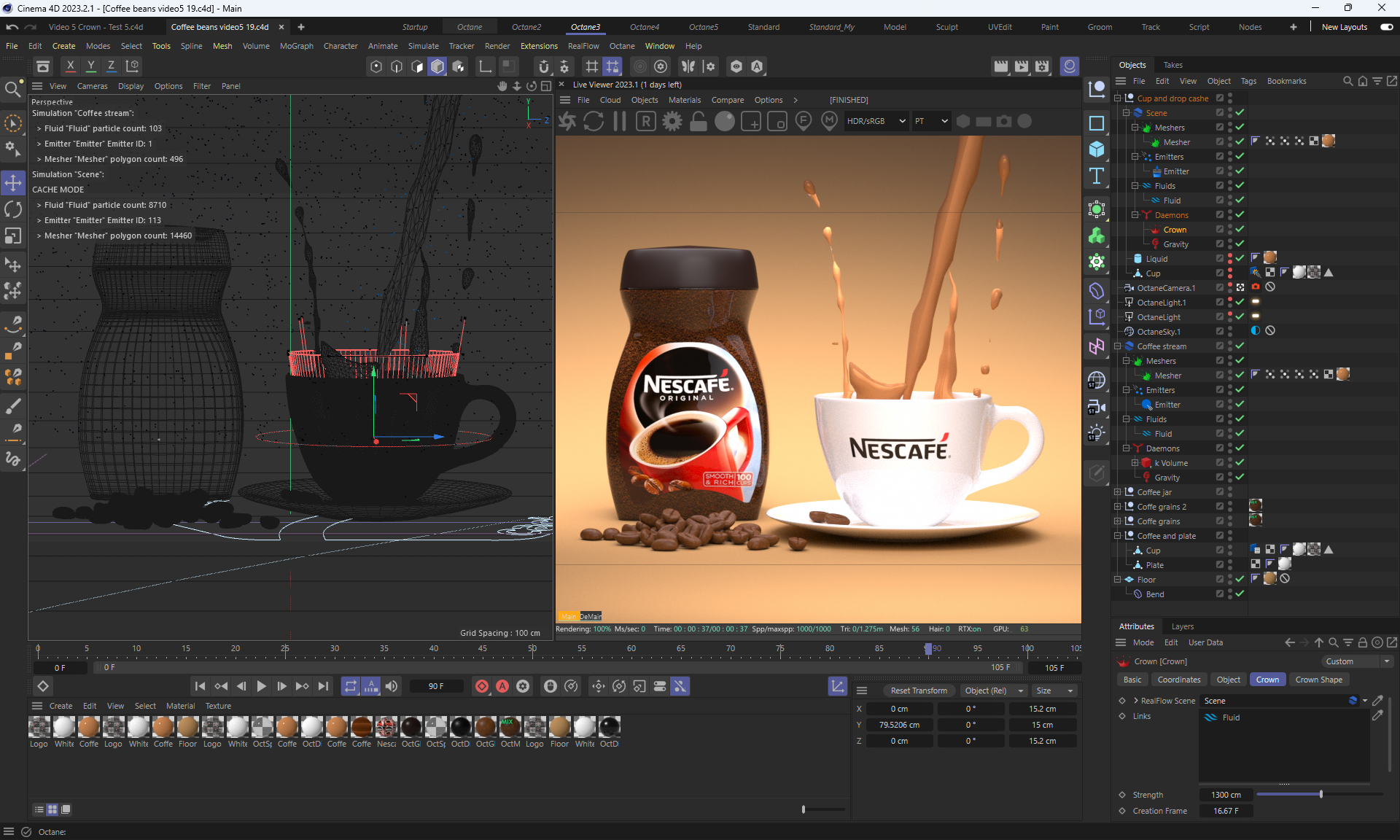Open the MoGraph menu
Screen dimensions: 1400x840
[296, 46]
